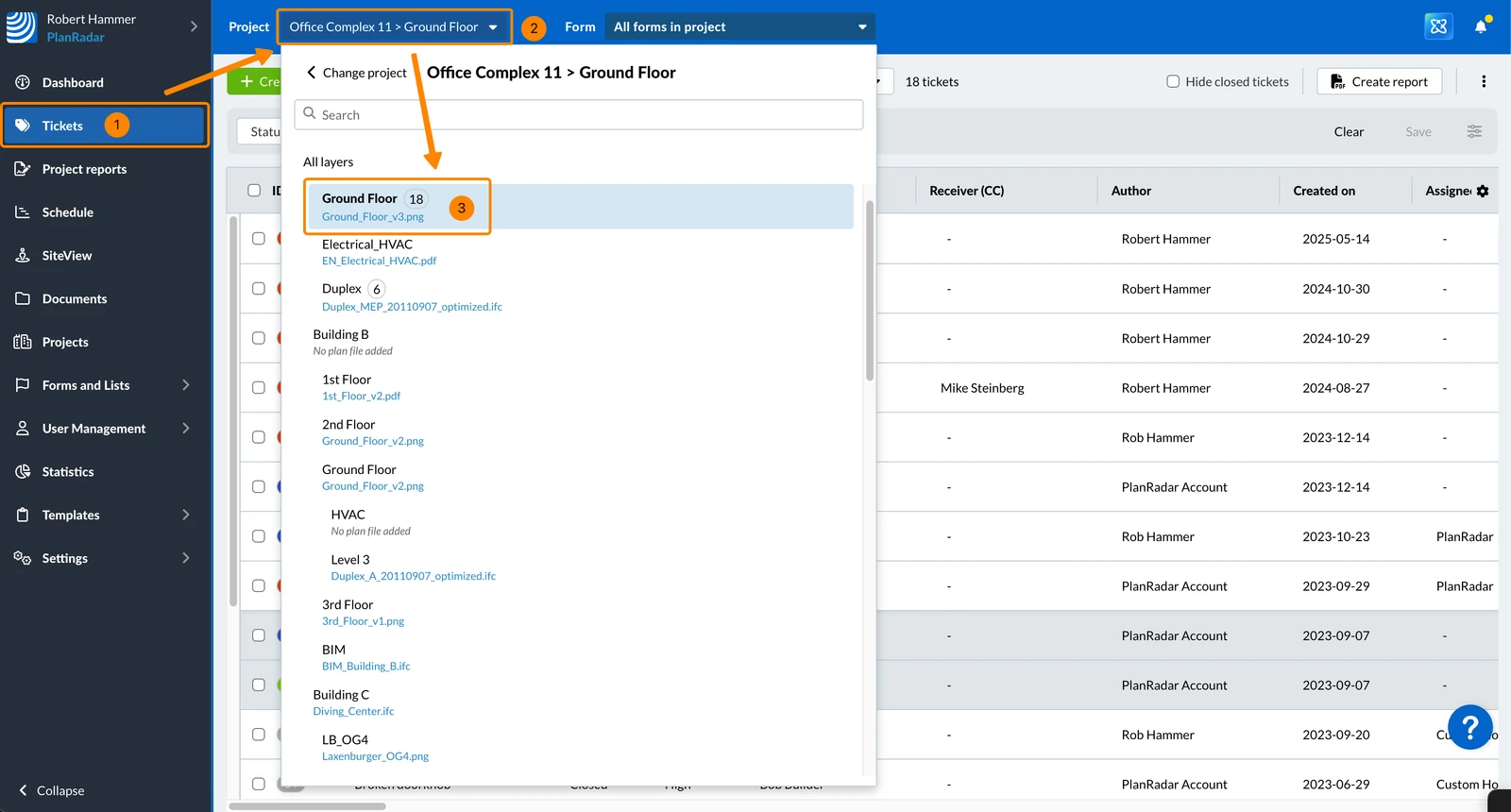
Task: Check the ticket created 2024-10-30
Action: pyautogui.click(x=259, y=288)
